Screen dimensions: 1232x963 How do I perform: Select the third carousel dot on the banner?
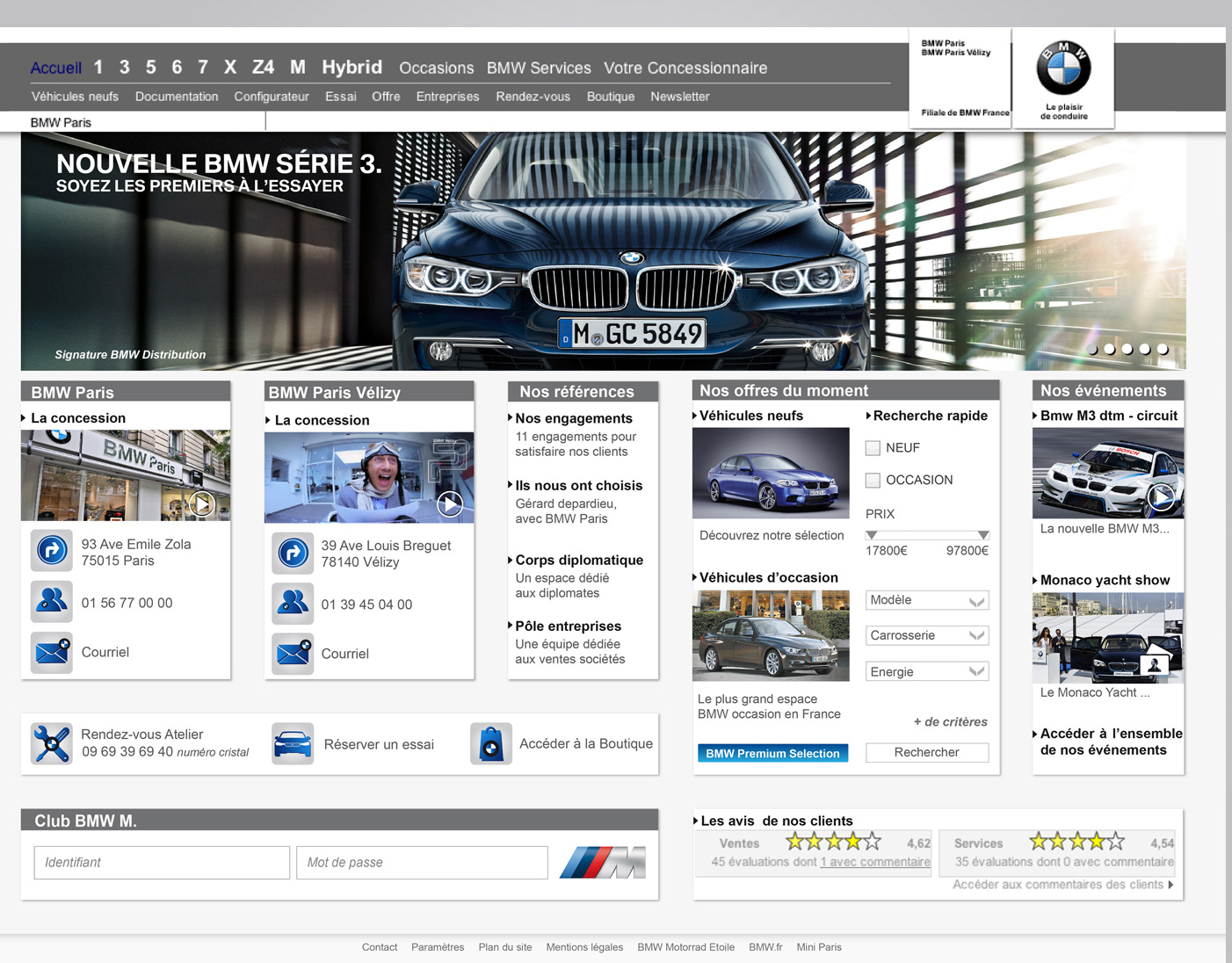pyautogui.click(x=1127, y=349)
